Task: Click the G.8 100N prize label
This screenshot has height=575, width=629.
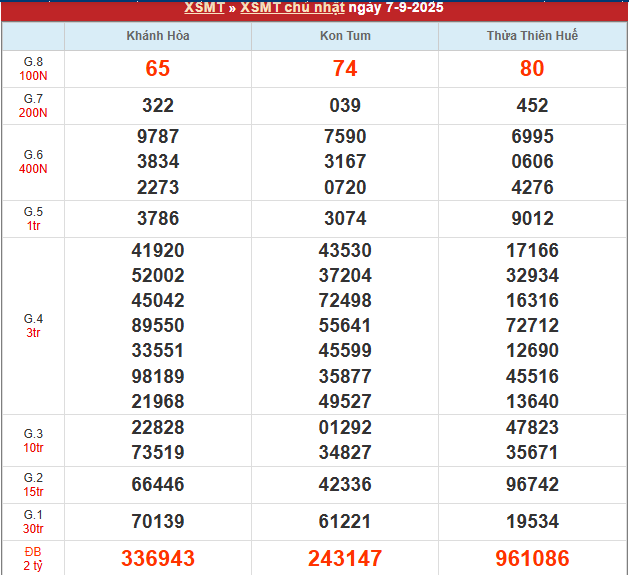Action: click(33, 69)
